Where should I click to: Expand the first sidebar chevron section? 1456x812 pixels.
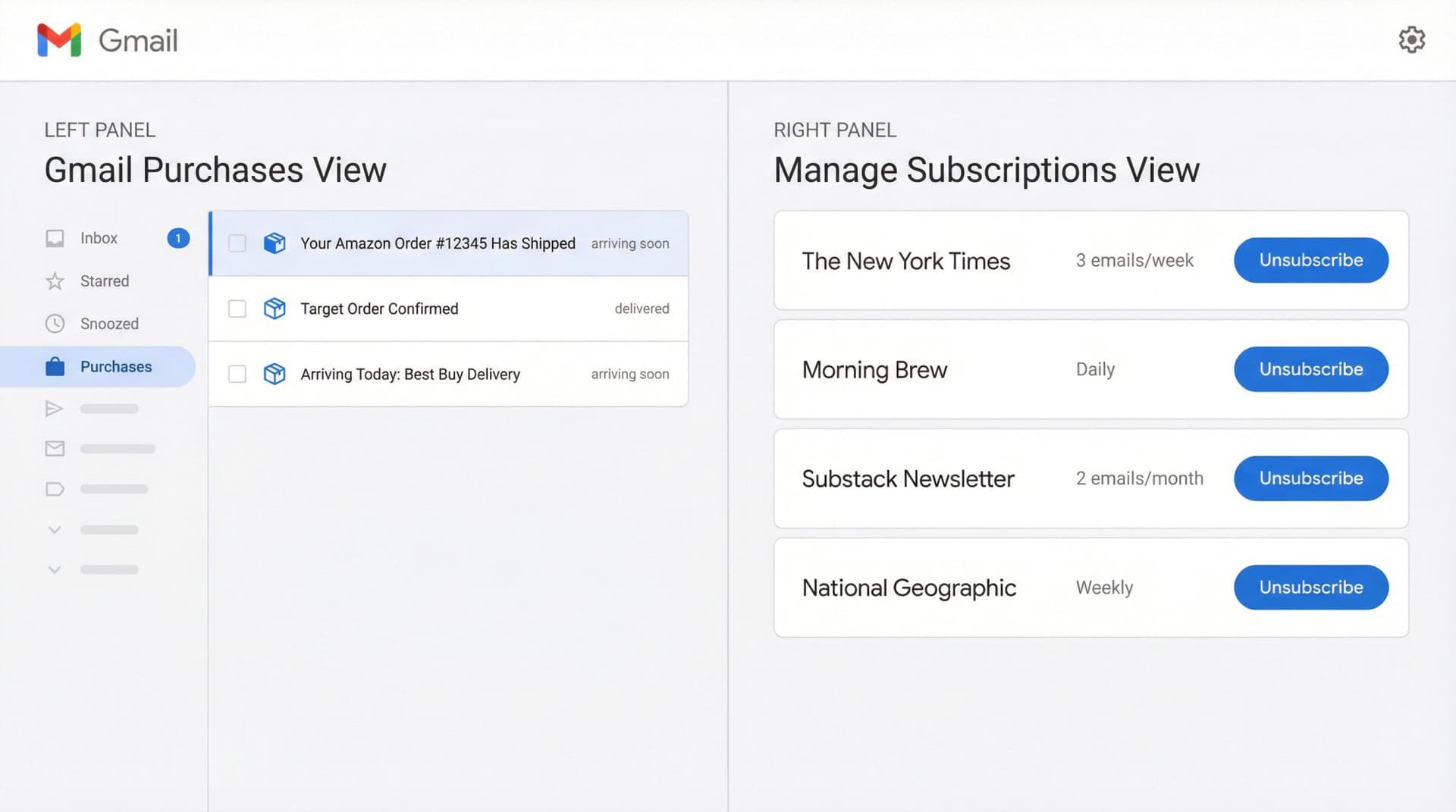tap(55, 529)
